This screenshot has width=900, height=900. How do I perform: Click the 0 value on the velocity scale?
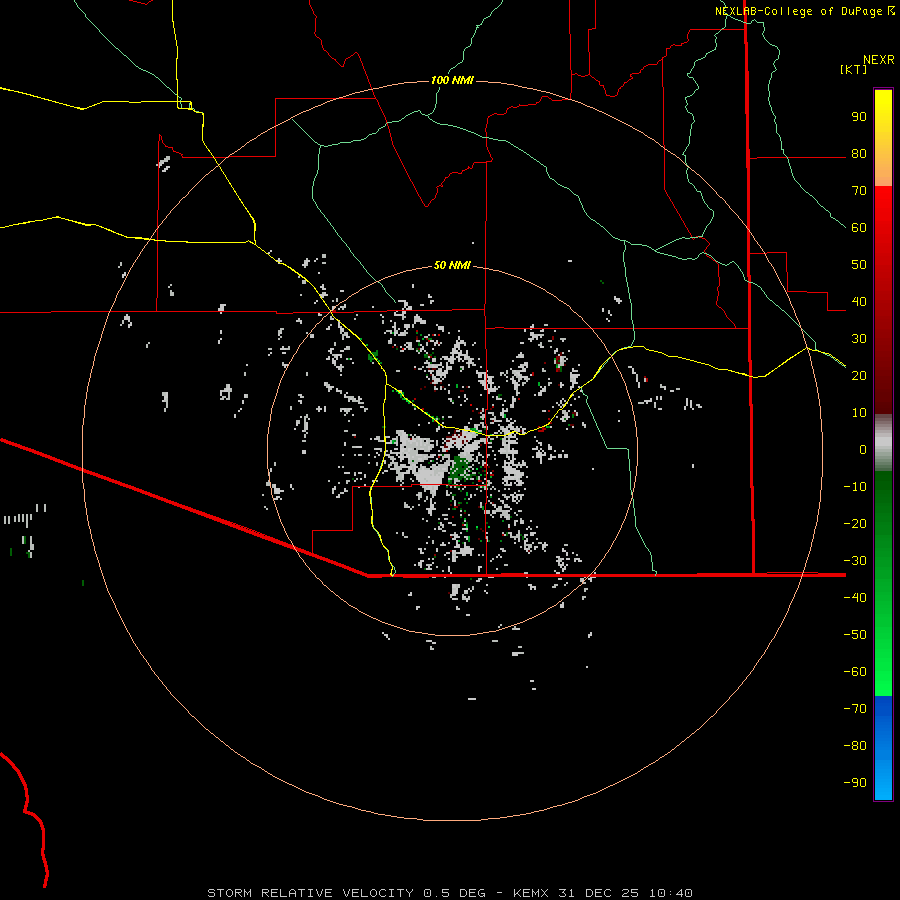click(x=863, y=450)
